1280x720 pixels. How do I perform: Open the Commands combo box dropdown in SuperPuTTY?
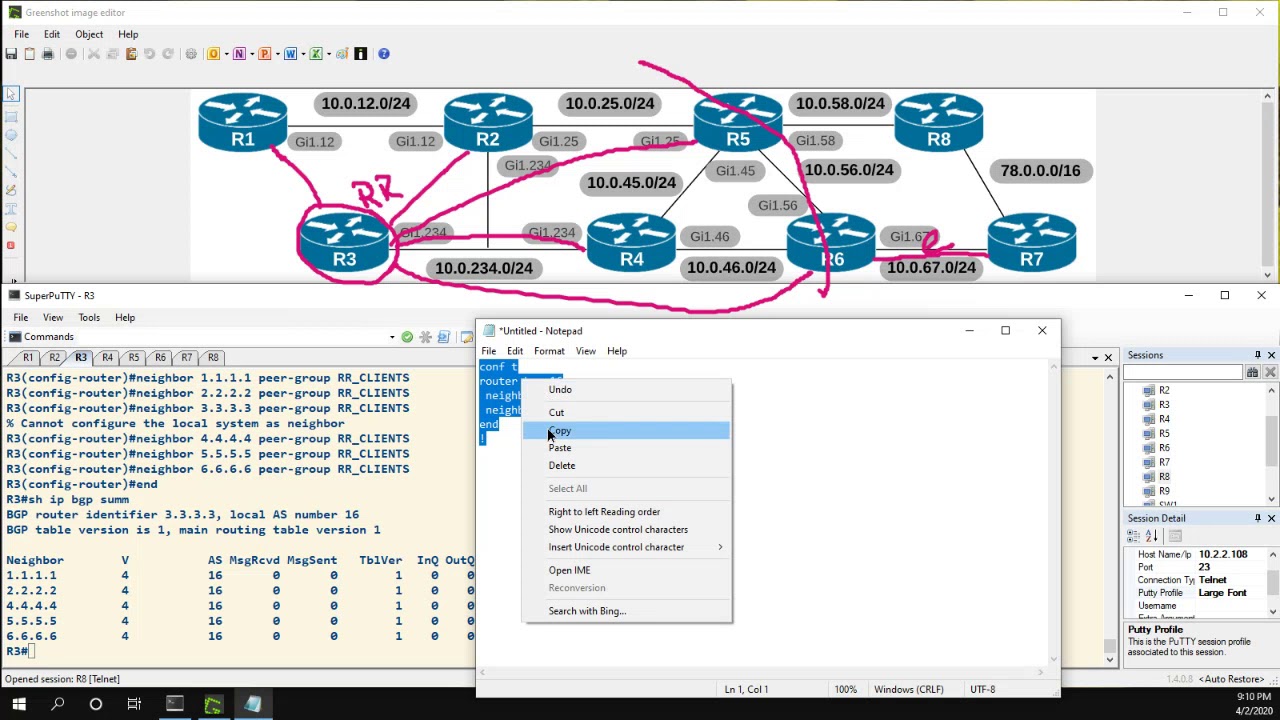tap(392, 337)
